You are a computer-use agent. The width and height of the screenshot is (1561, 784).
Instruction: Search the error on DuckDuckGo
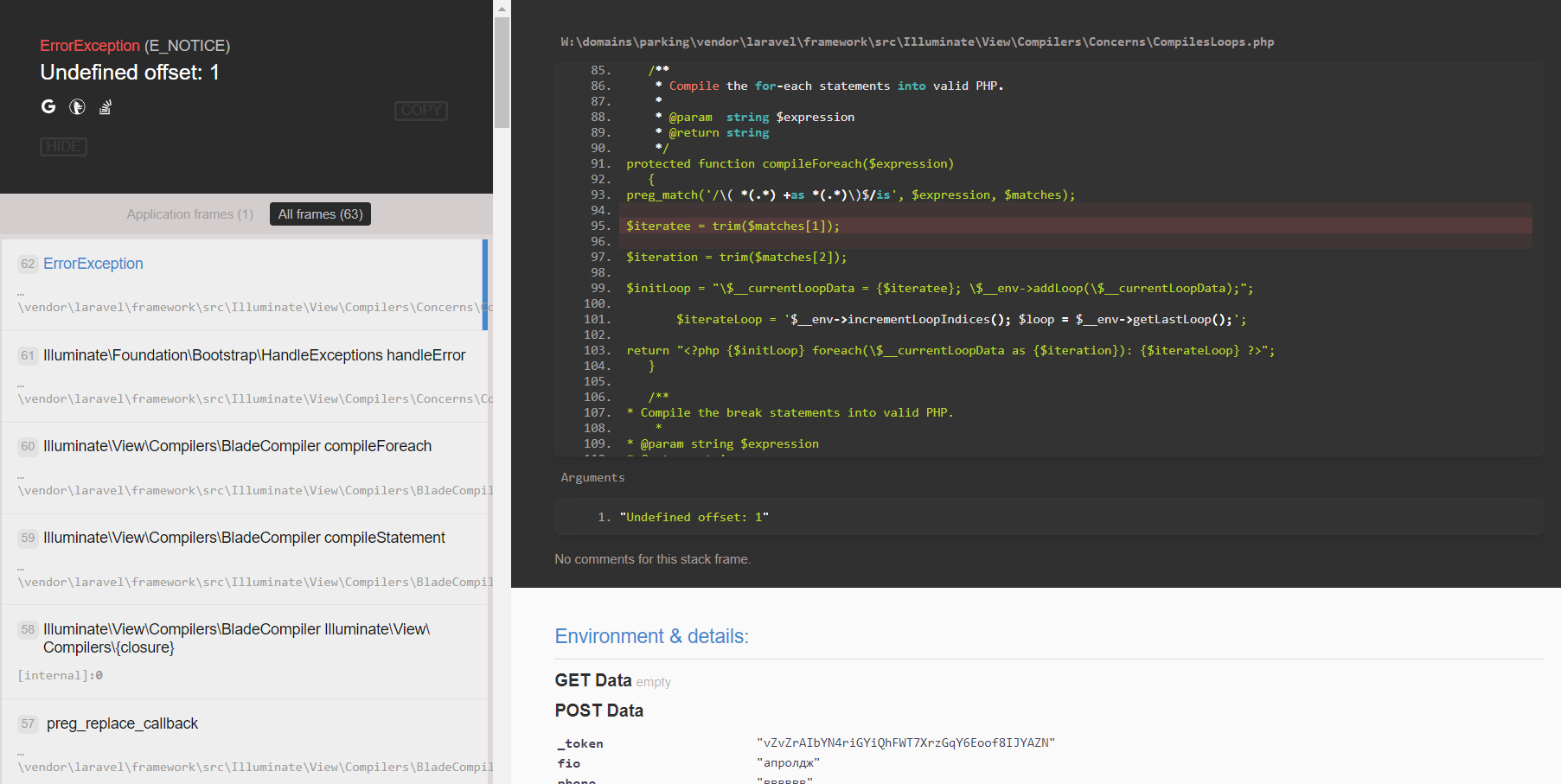coord(77,106)
